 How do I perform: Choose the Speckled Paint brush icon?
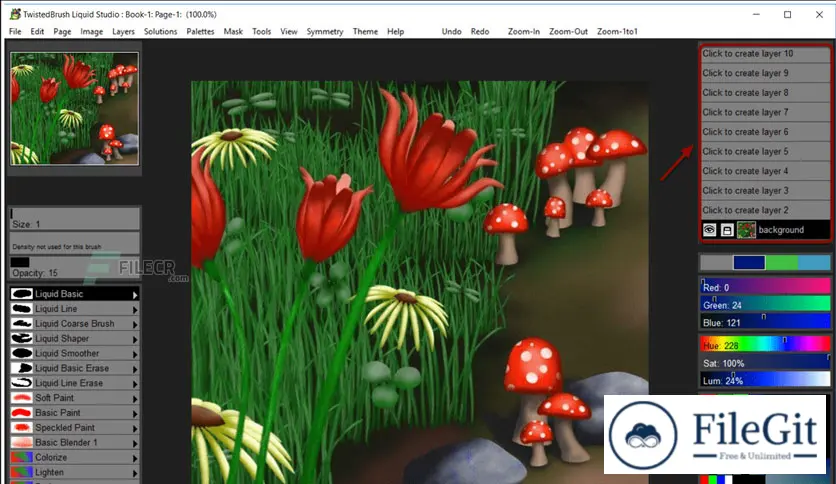coord(21,427)
